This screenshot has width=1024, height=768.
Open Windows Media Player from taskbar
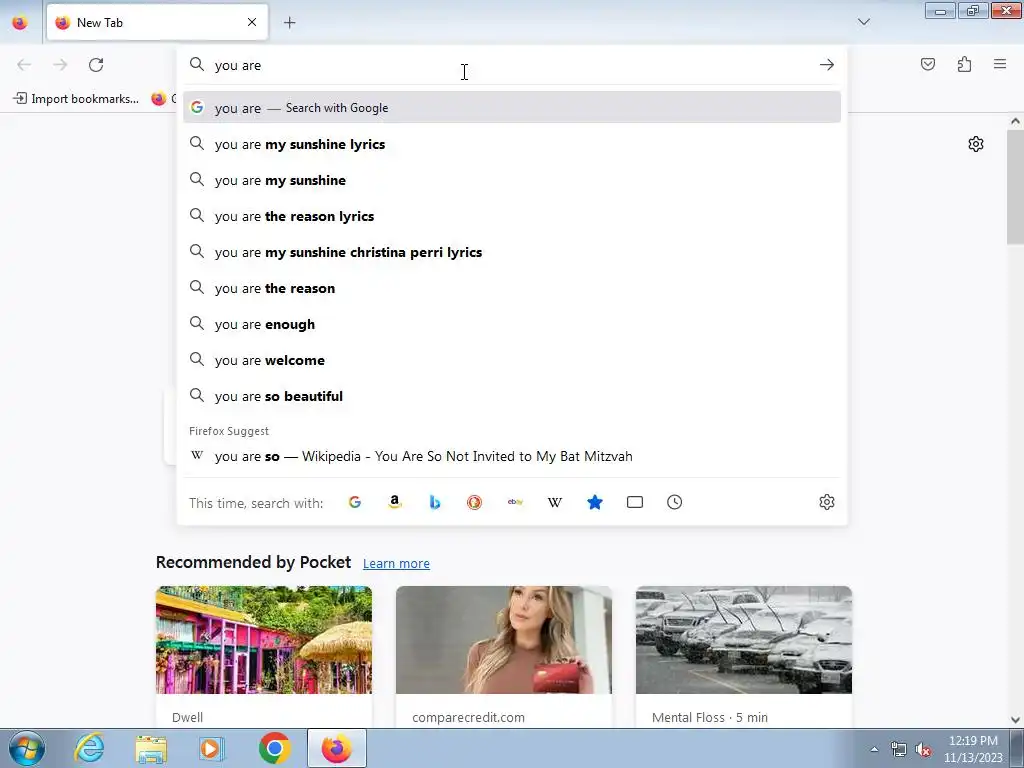[212, 748]
